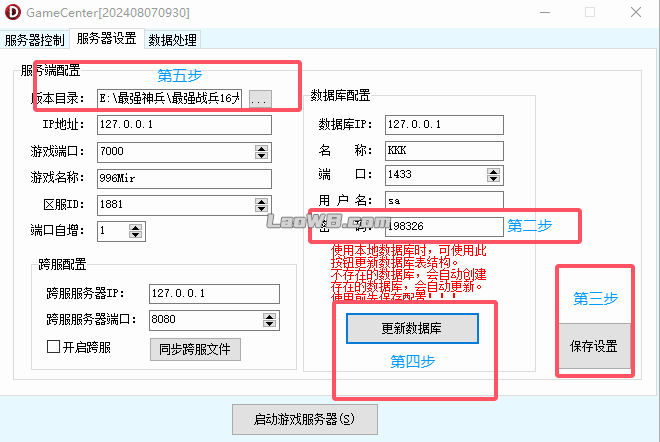
Task: Click the IP地址 input field
Action: click(x=184, y=125)
